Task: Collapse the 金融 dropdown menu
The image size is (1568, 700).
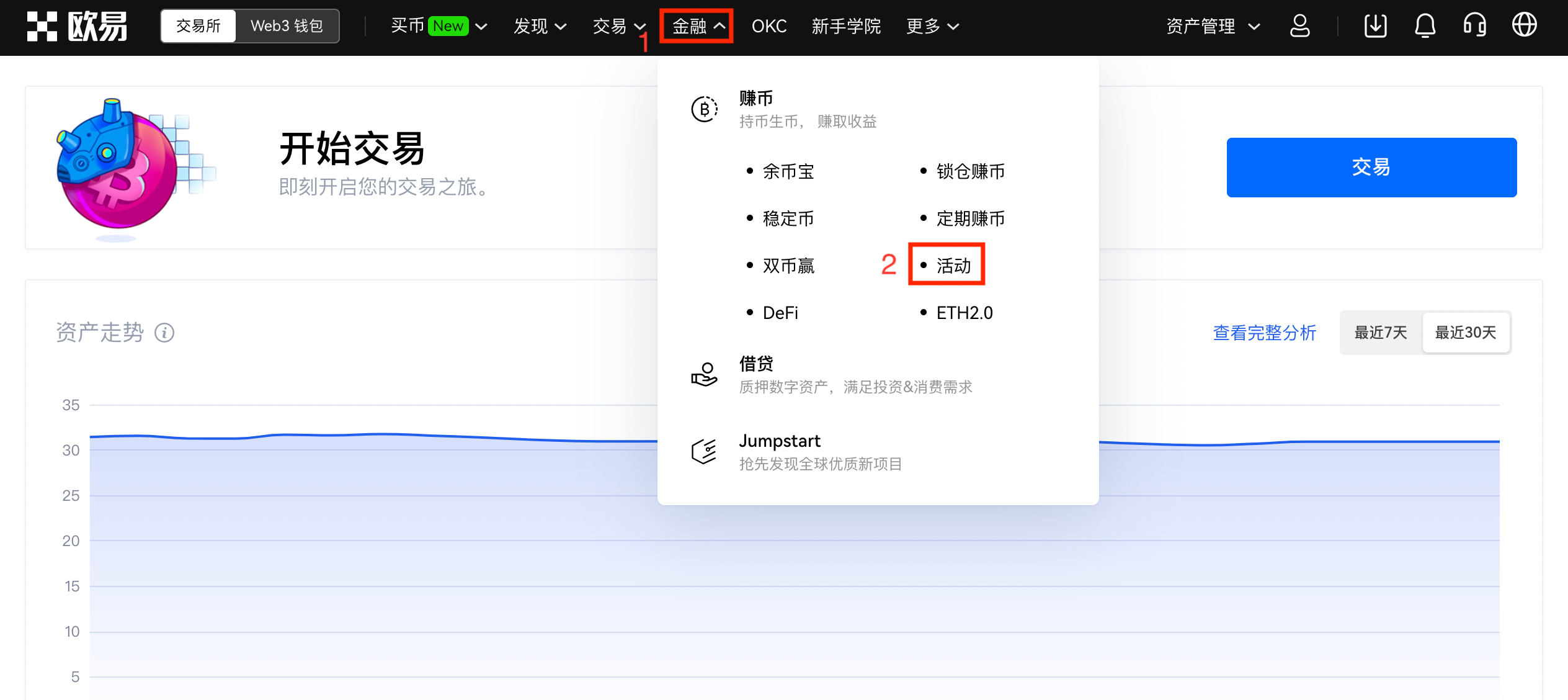Action: coord(698,26)
